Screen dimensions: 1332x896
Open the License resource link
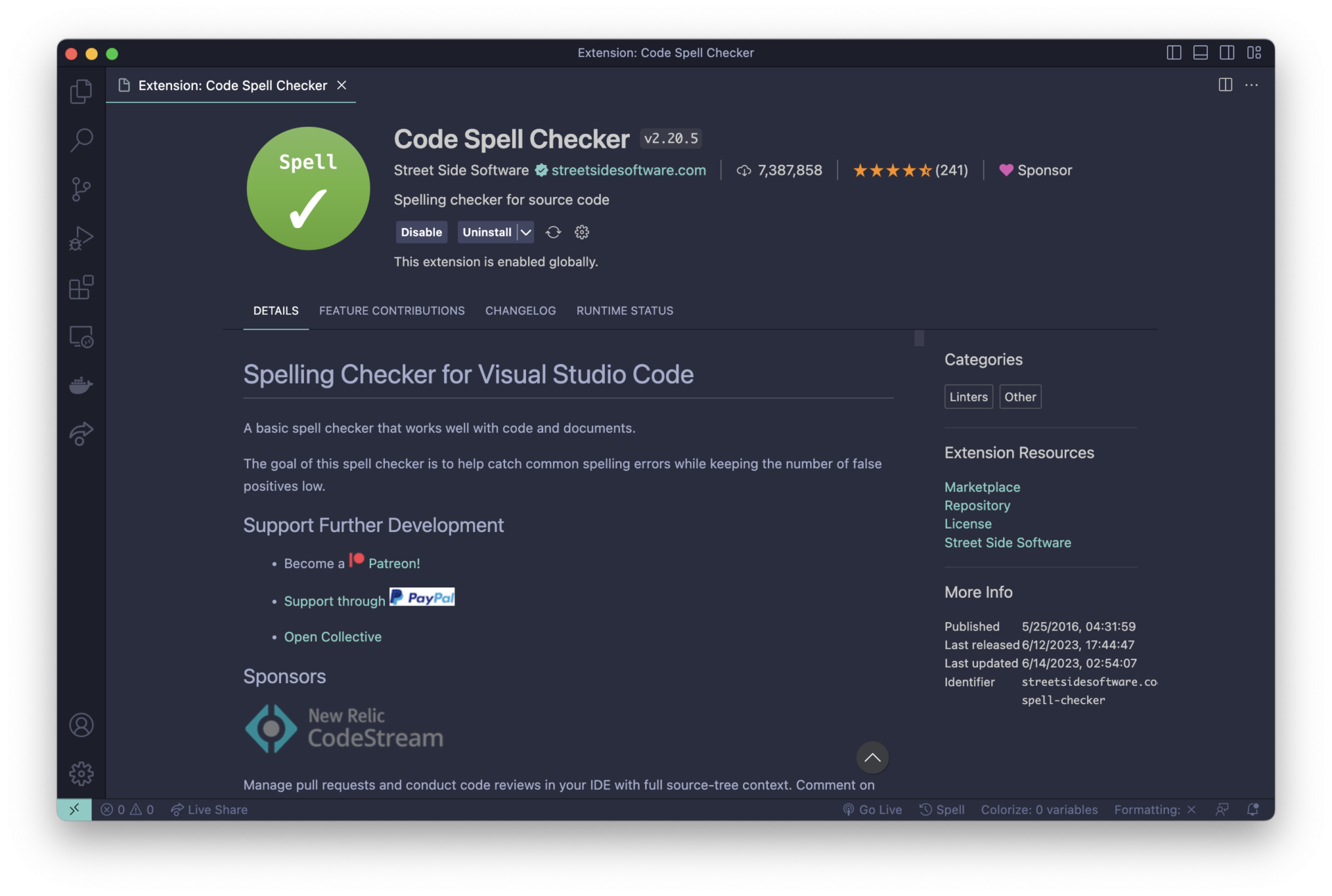click(968, 524)
